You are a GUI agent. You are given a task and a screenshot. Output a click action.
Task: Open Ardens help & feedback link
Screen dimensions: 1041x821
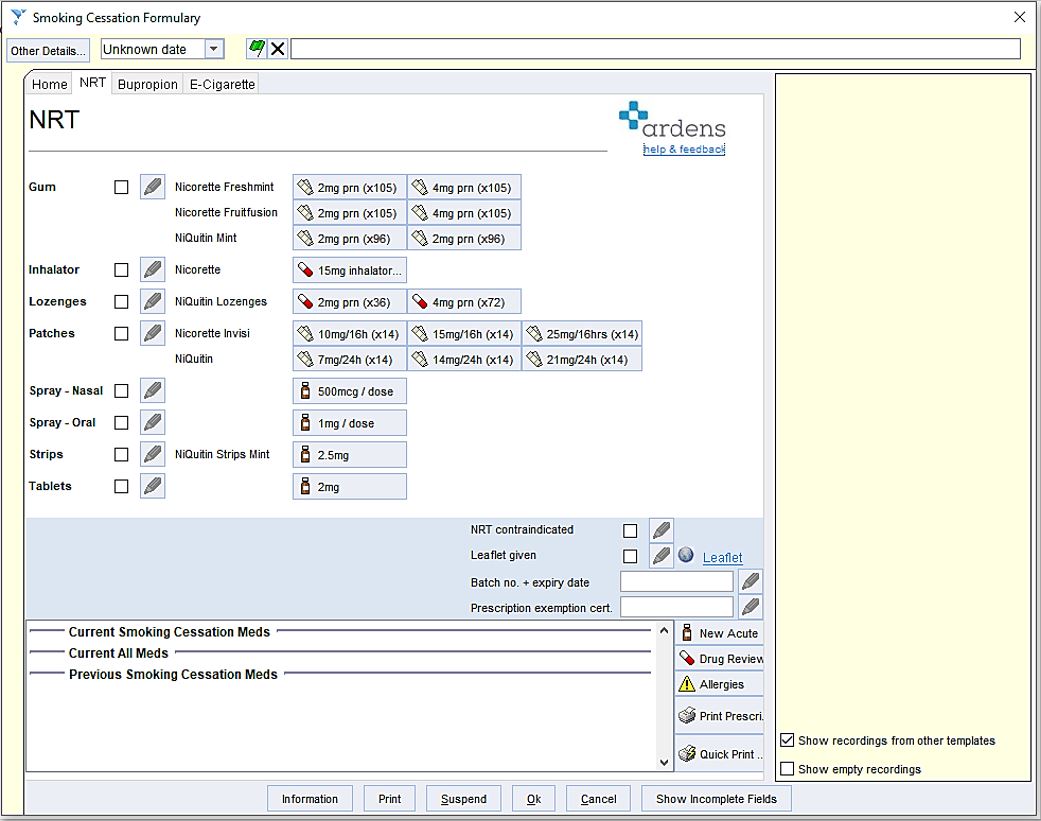tap(684, 149)
